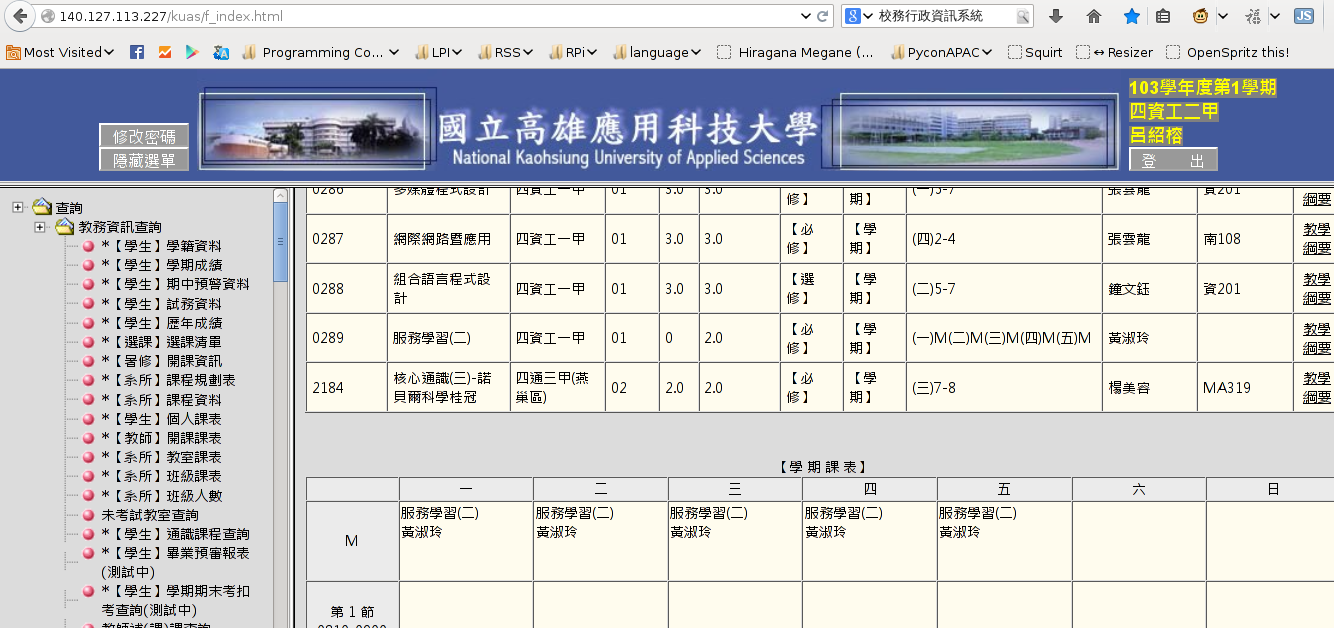Go to the browser home page icon
The height and width of the screenshot is (628, 1334).
tap(1094, 16)
